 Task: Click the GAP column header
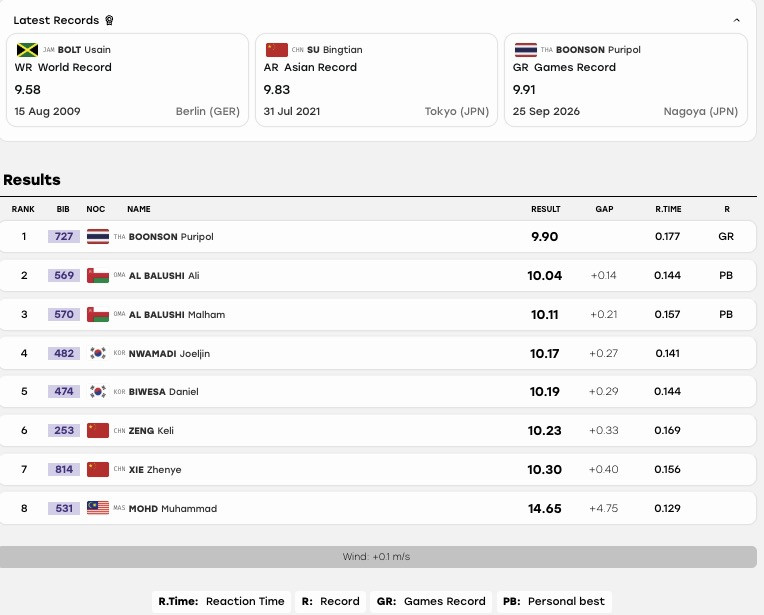click(x=604, y=209)
